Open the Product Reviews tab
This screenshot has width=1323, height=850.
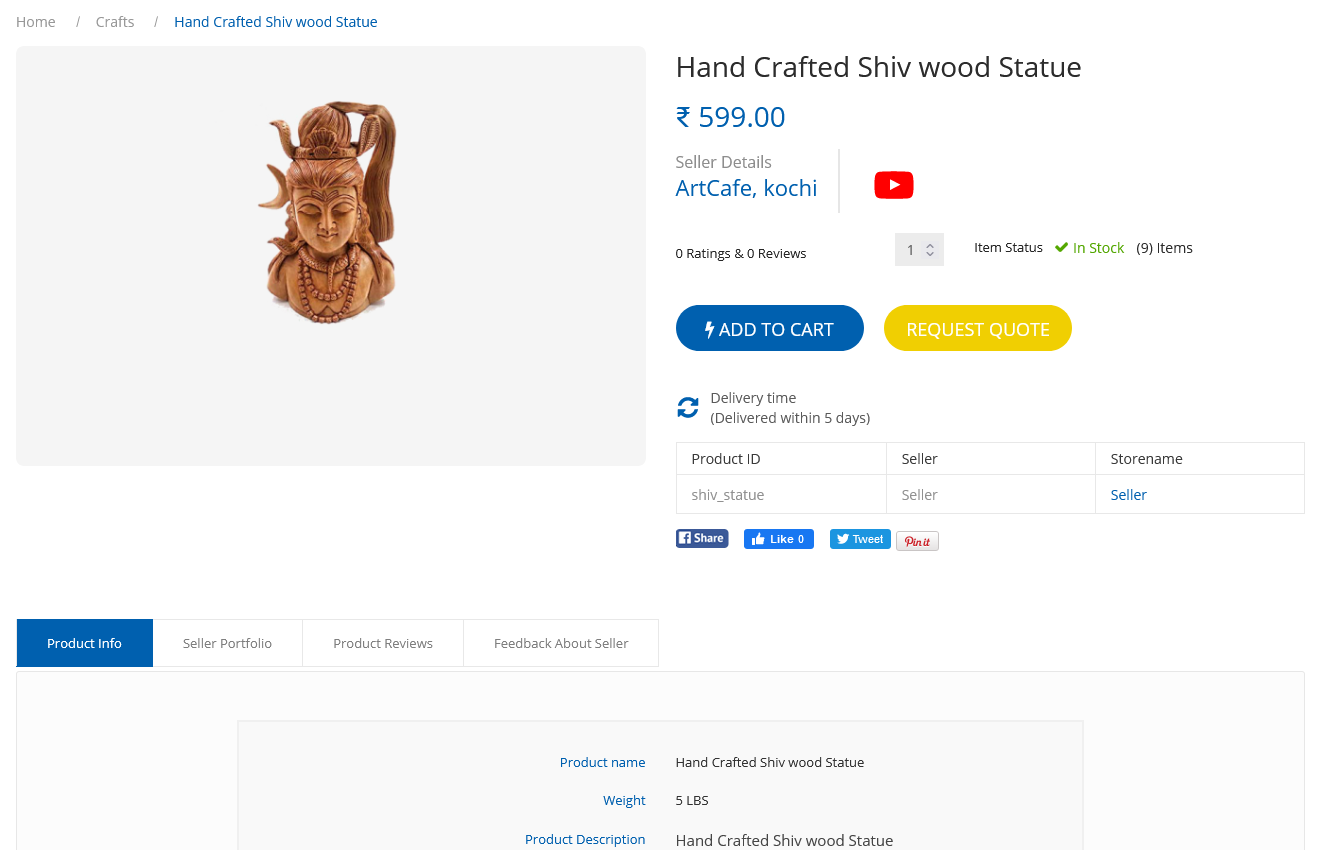383,643
